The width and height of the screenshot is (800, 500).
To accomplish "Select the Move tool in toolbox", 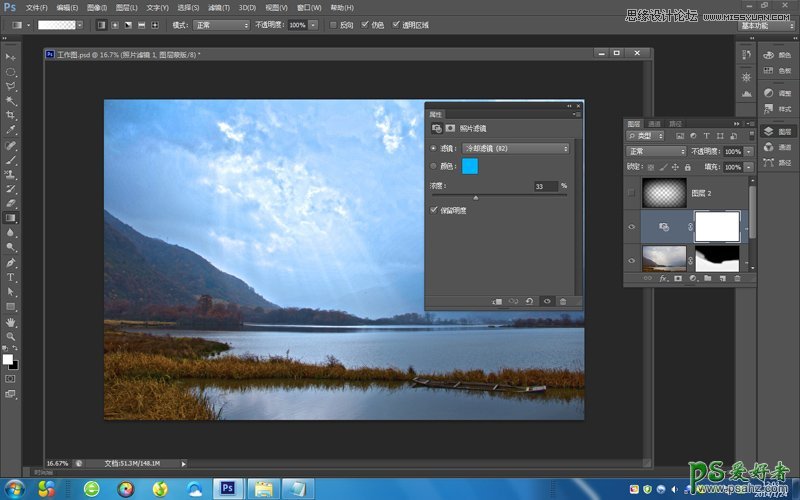I will pyautogui.click(x=11, y=59).
